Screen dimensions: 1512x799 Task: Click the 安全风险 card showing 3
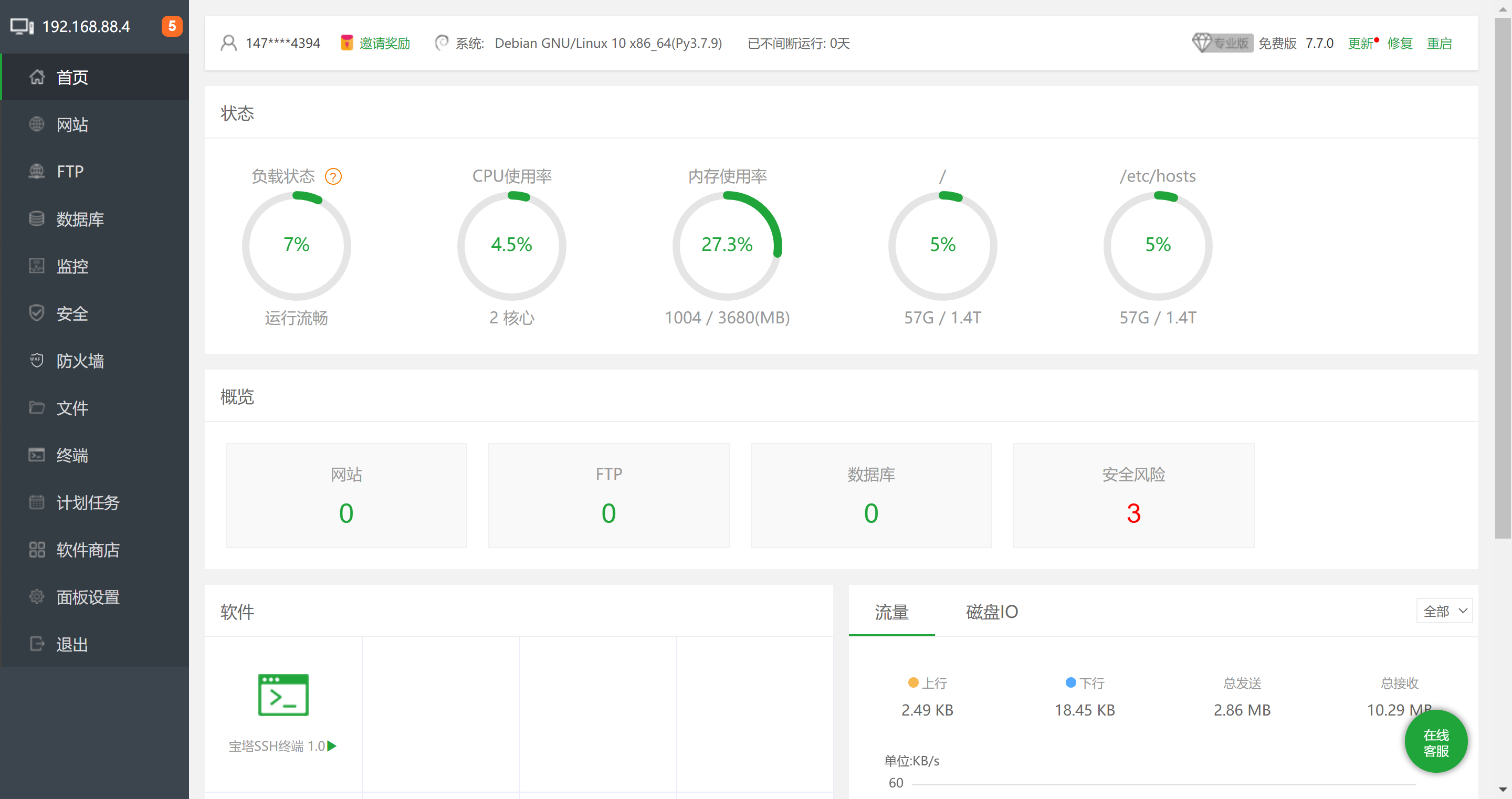click(1133, 495)
